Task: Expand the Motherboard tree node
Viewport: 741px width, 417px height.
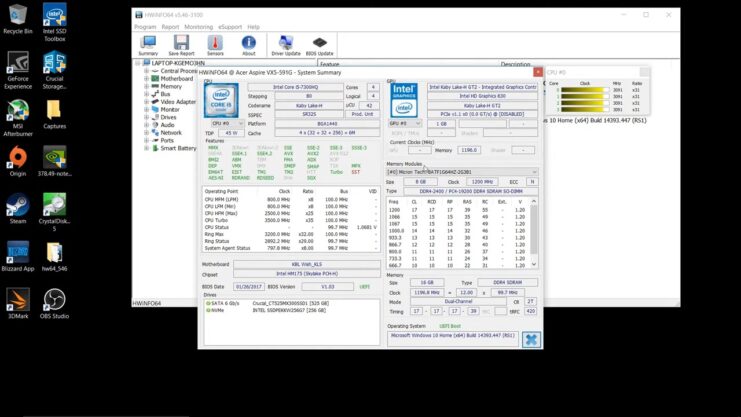Action: tap(146, 78)
